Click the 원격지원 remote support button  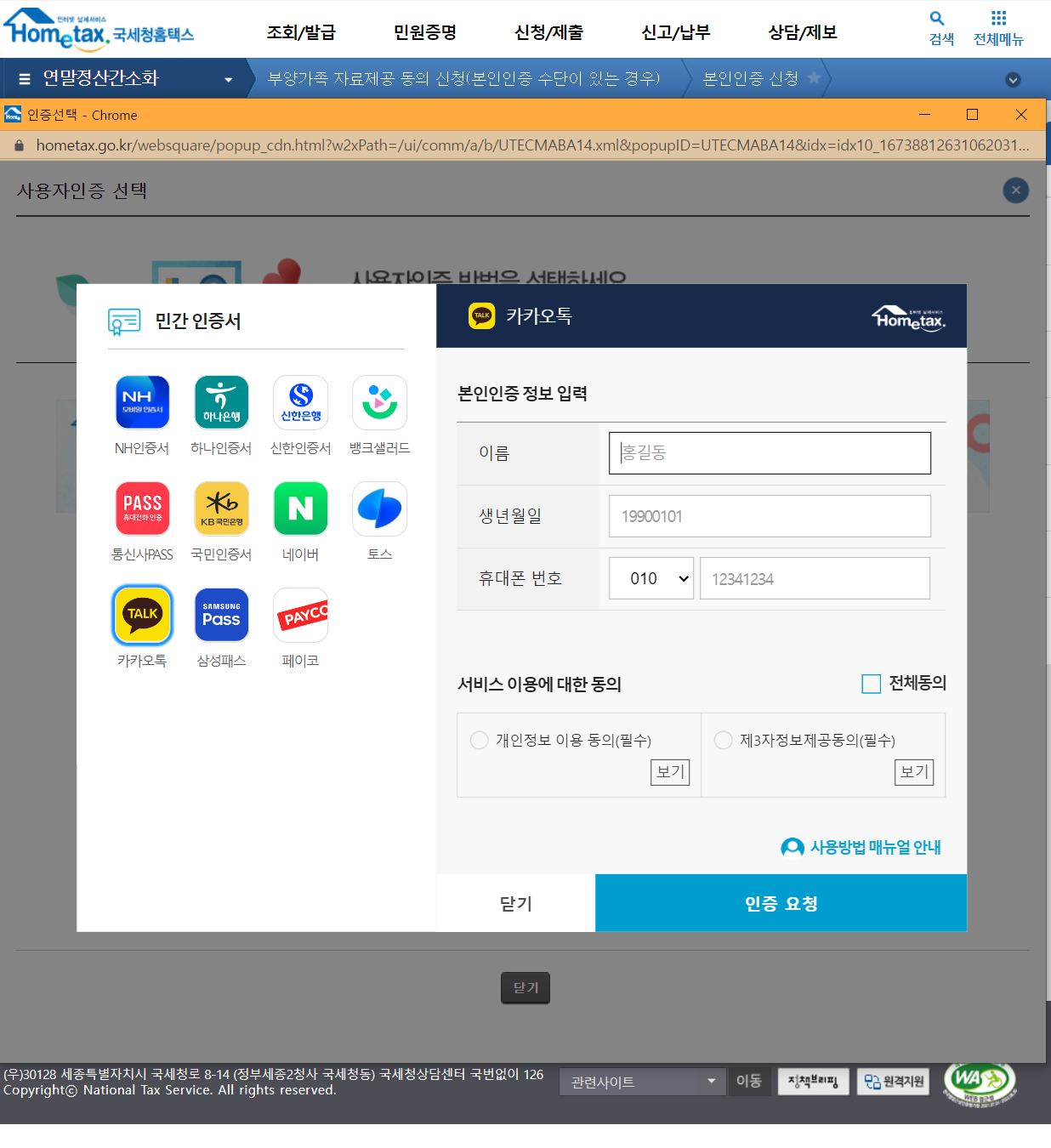[893, 1082]
